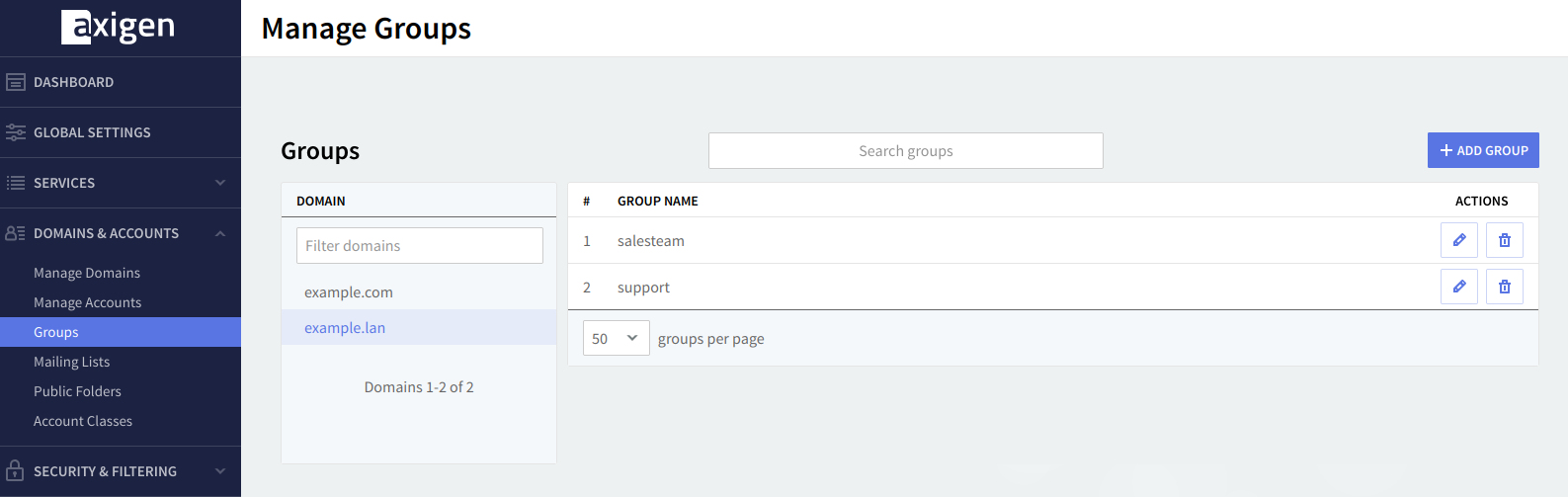1568x497 pixels.
Task: Click the edit pencil icon for salesteam
Action: [1458, 240]
